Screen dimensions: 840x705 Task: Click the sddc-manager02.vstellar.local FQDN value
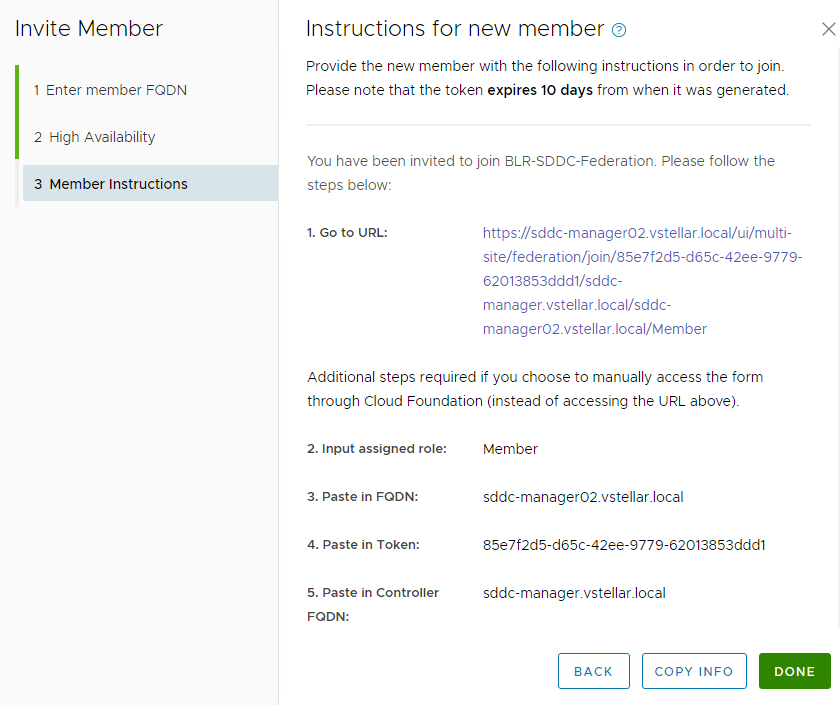pos(583,497)
